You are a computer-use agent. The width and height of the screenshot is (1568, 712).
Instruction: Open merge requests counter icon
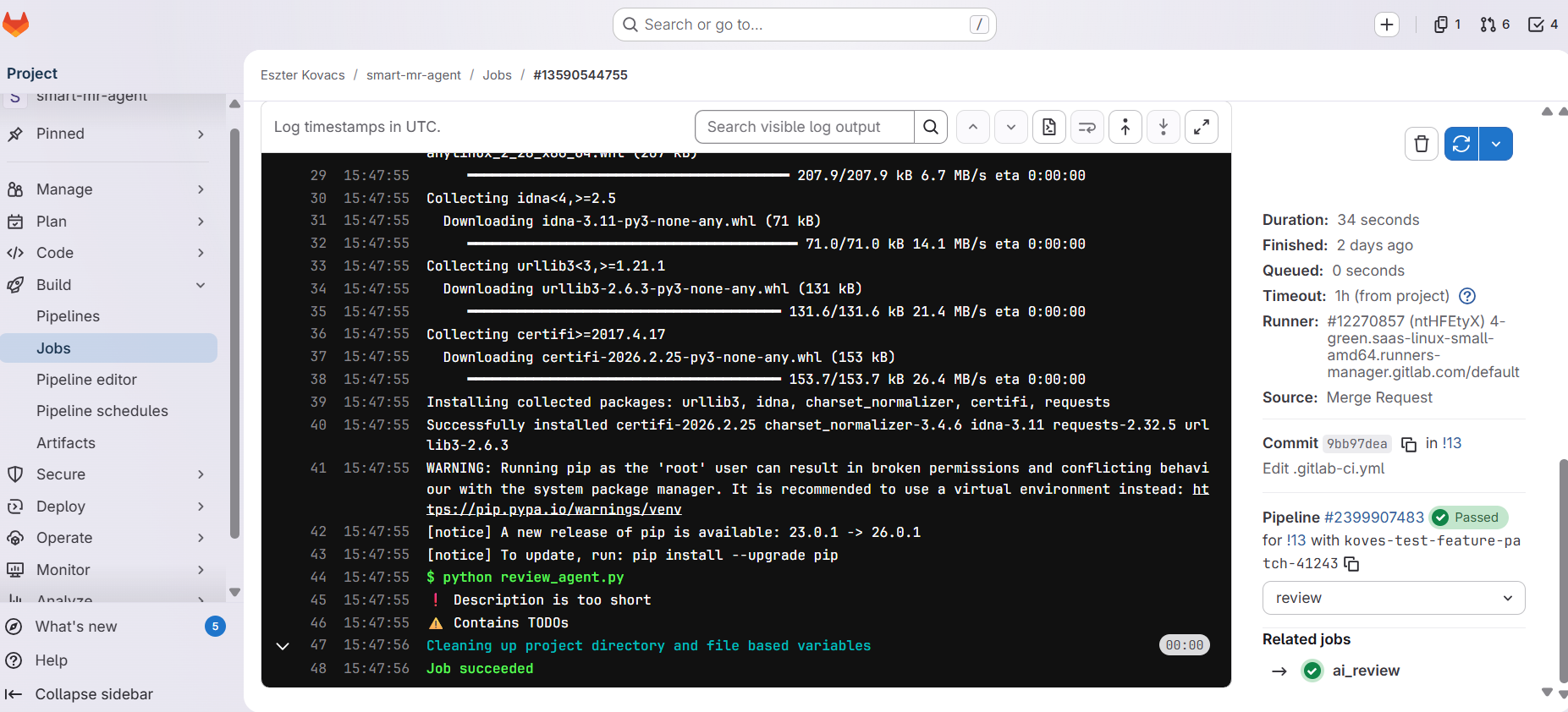(x=1495, y=25)
